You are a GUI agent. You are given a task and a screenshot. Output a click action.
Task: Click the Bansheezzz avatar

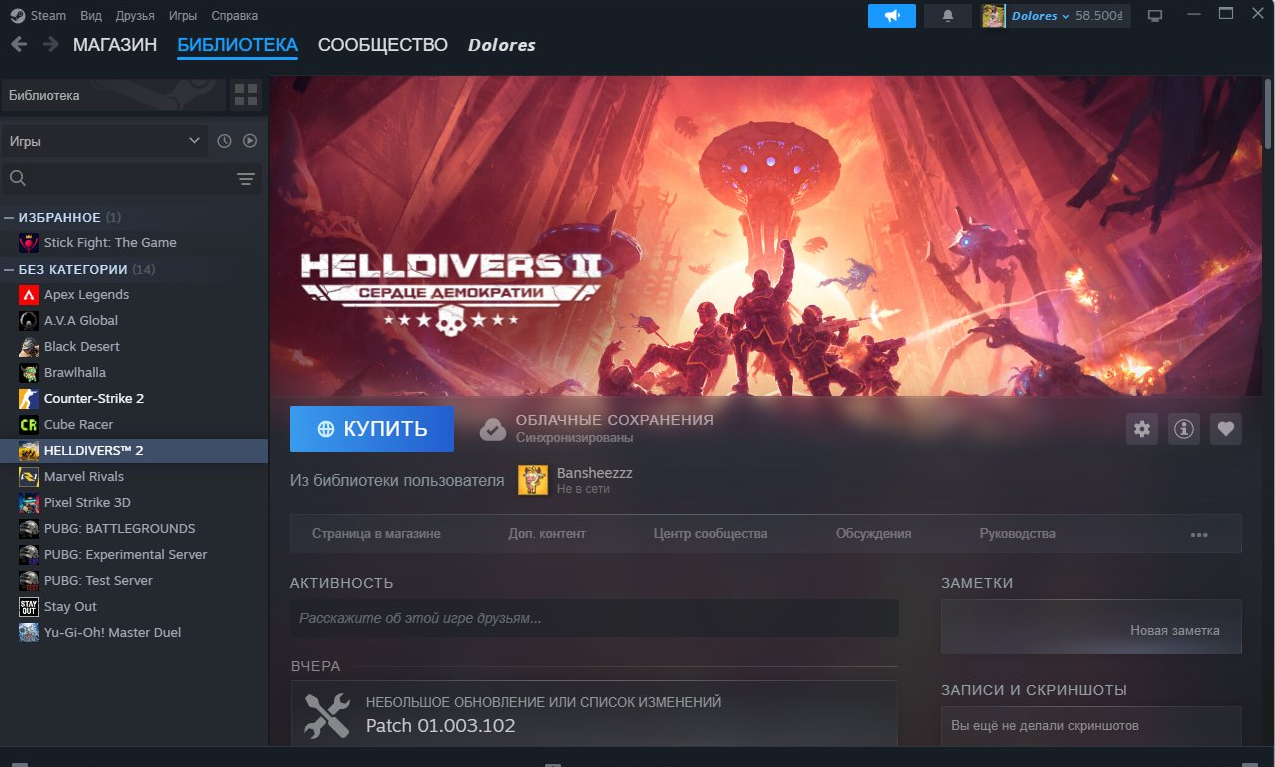(x=533, y=480)
